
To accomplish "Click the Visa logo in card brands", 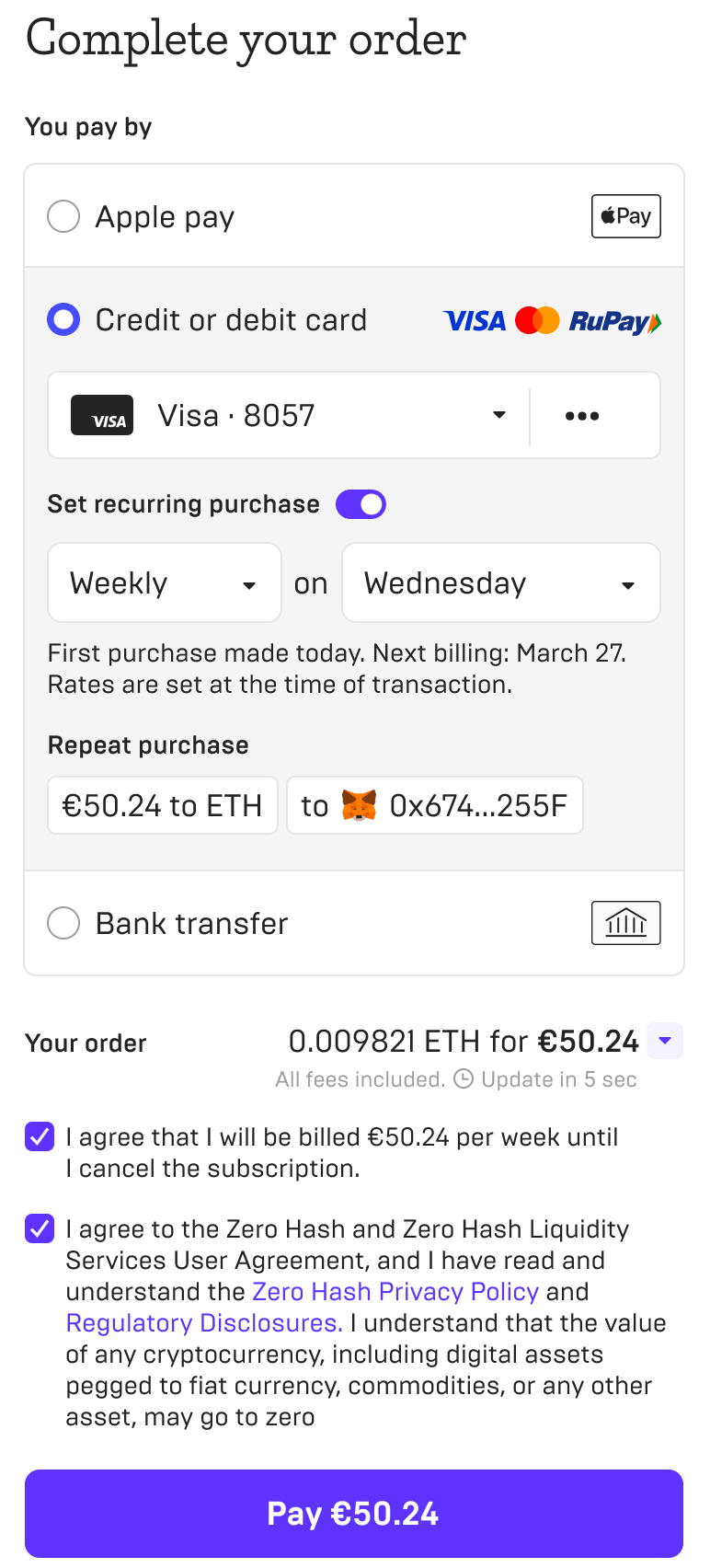I will [x=475, y=321].
